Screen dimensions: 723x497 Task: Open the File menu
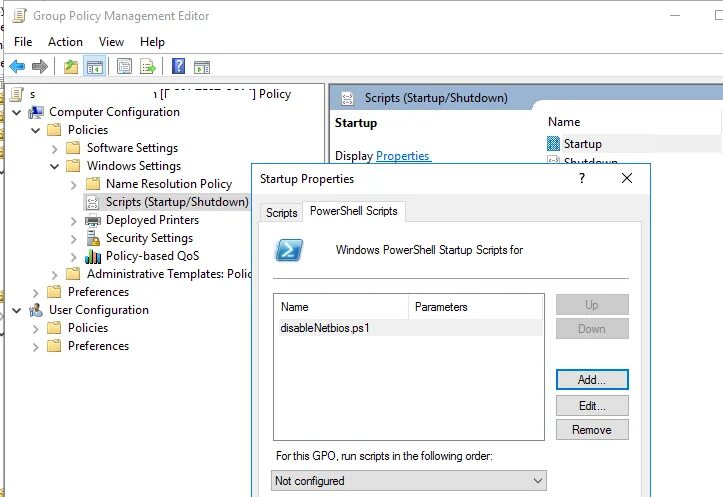coord(23,42)
